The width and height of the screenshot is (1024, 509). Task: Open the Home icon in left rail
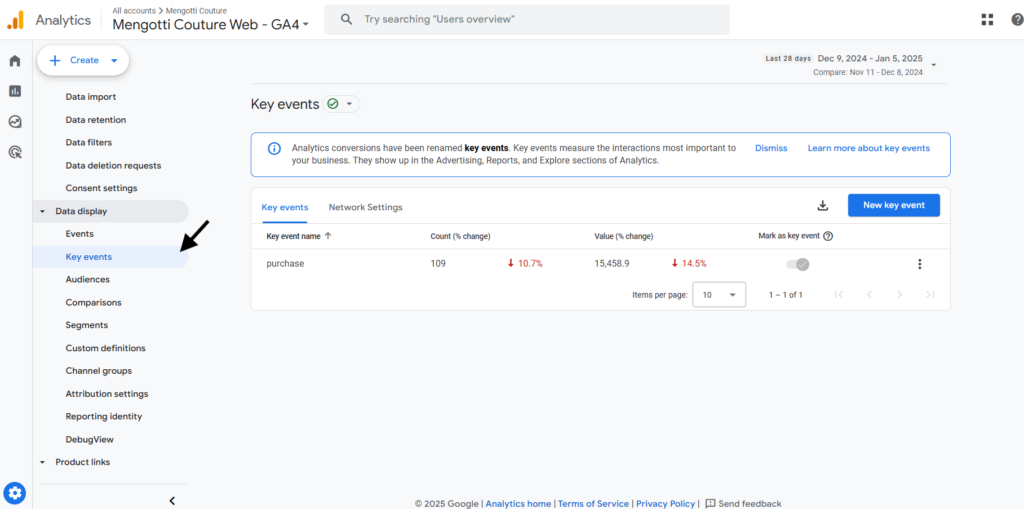click(x=15, y=61)
